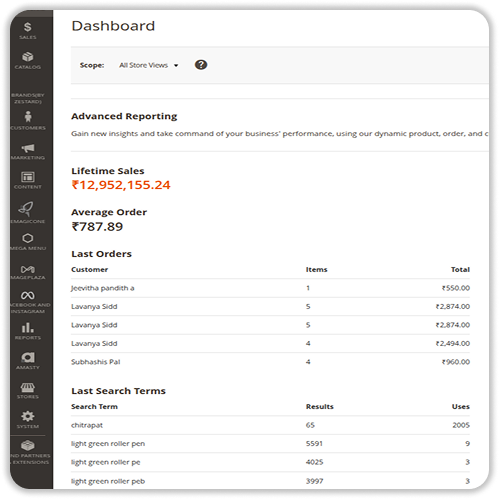This screenshot has width=499, height=499.
Task: Open the Sales menu icon
Action: point(28,27)
